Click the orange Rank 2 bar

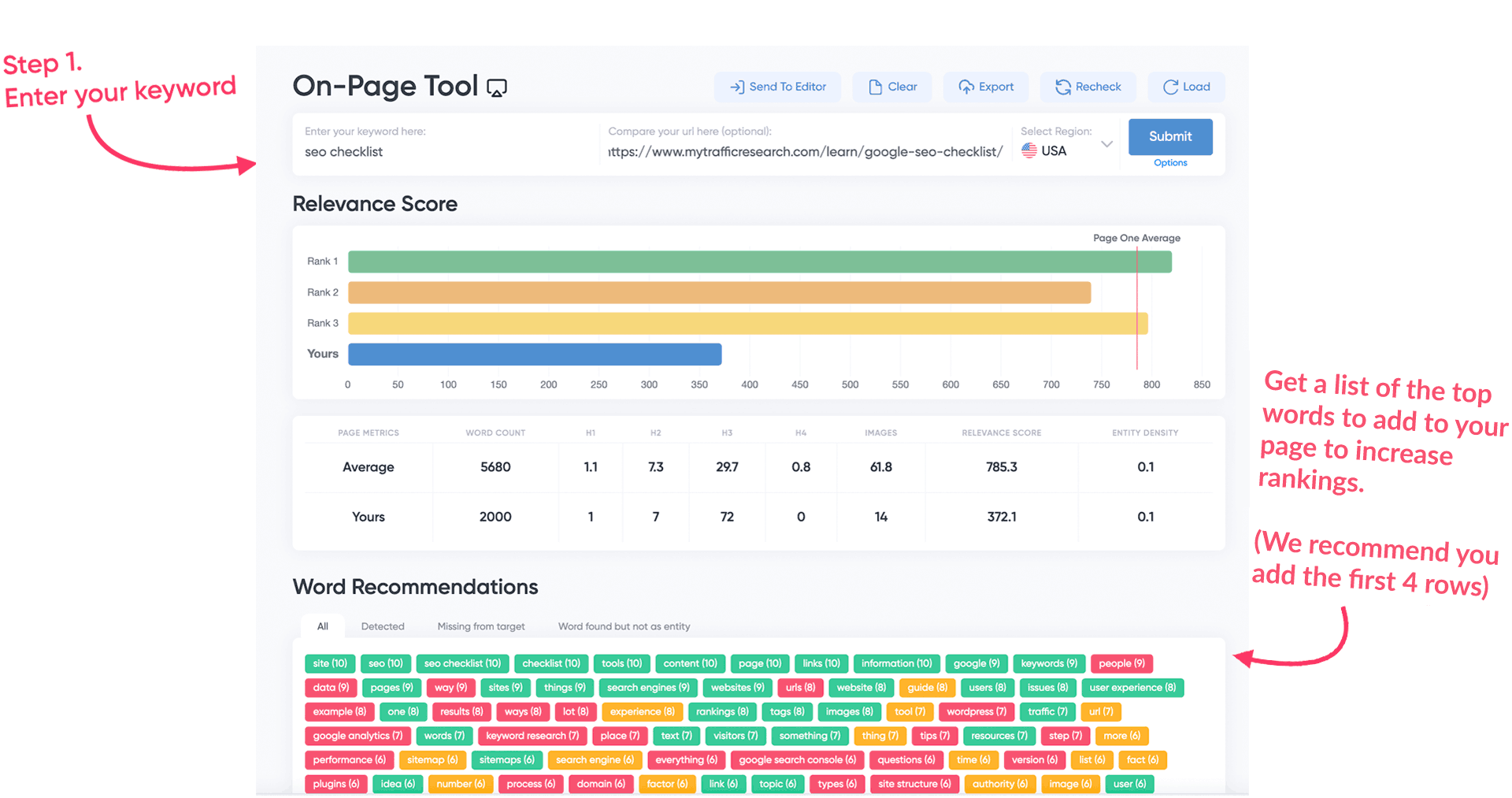(x=720, y=293)
